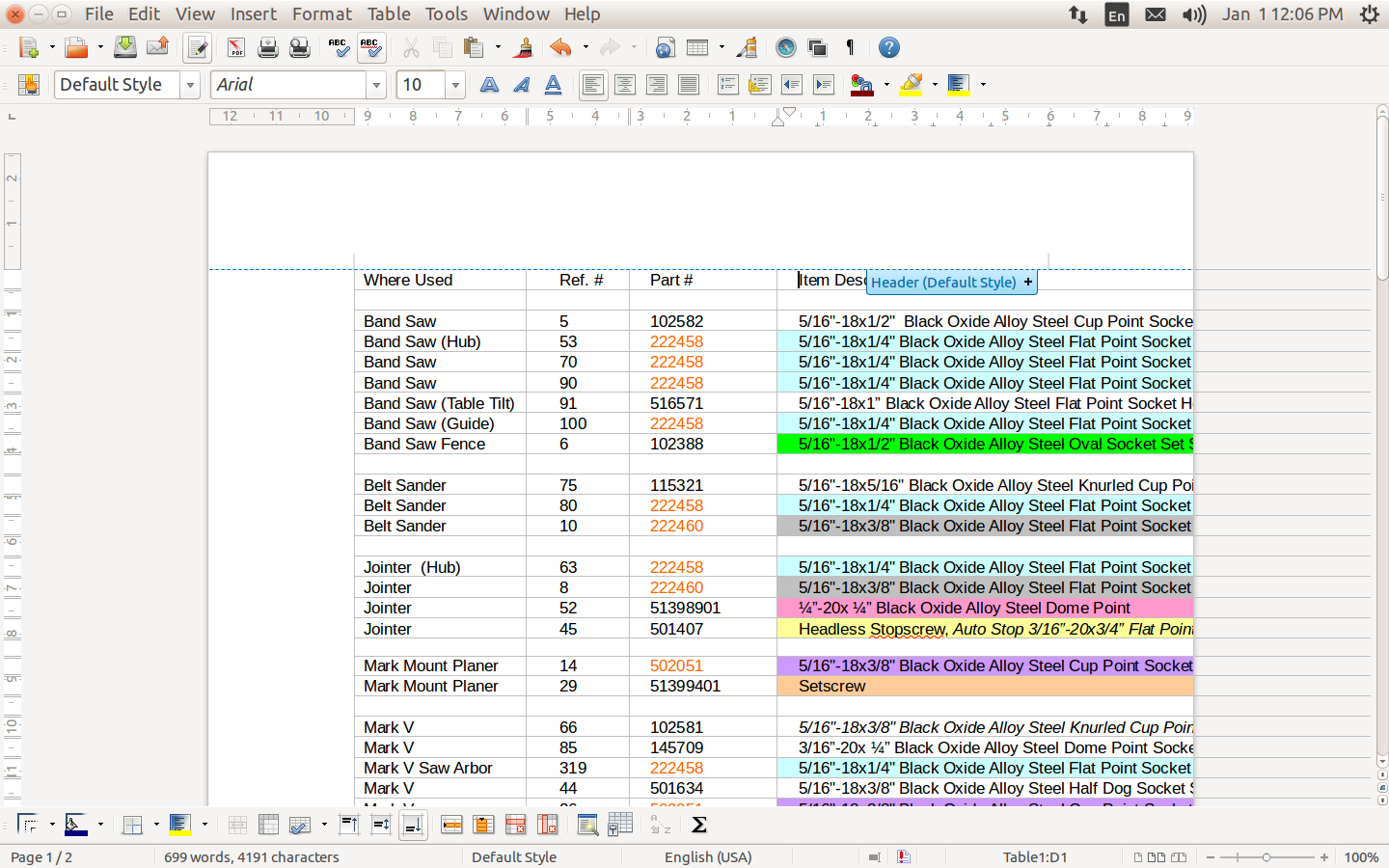Open the sound volume indicator
This screenshot has width=1389, height=868.
click(x=1194, y=14)
